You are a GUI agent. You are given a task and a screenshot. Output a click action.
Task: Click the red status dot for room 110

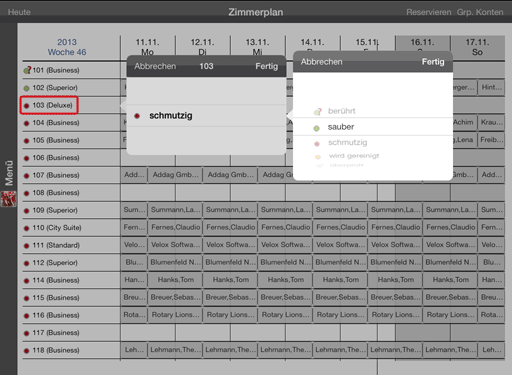[26, 228]
